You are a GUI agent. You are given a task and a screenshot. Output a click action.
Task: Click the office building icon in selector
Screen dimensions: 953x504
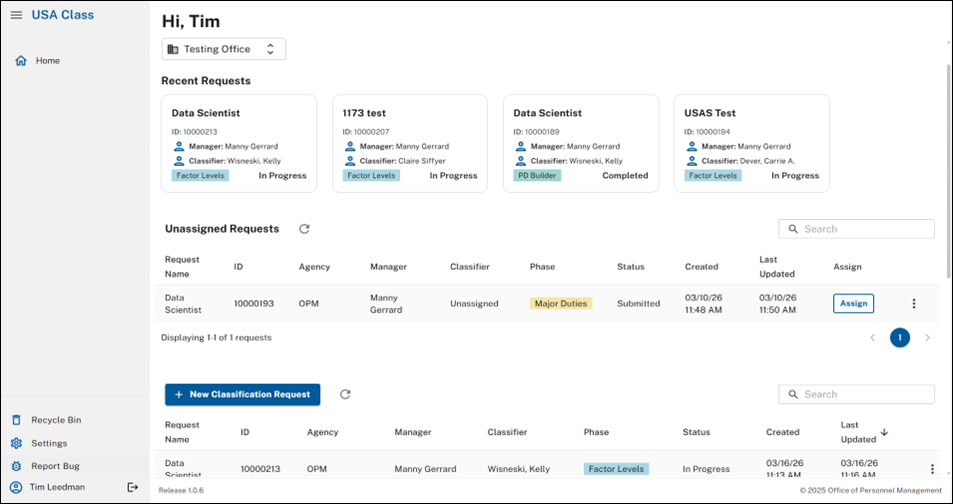pyautogui.click(x=173, y=49)
